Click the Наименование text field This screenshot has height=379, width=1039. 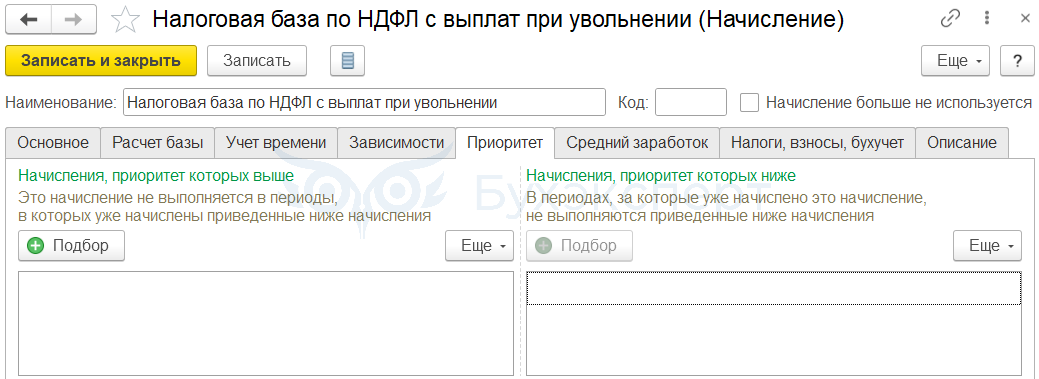[364, 103]
